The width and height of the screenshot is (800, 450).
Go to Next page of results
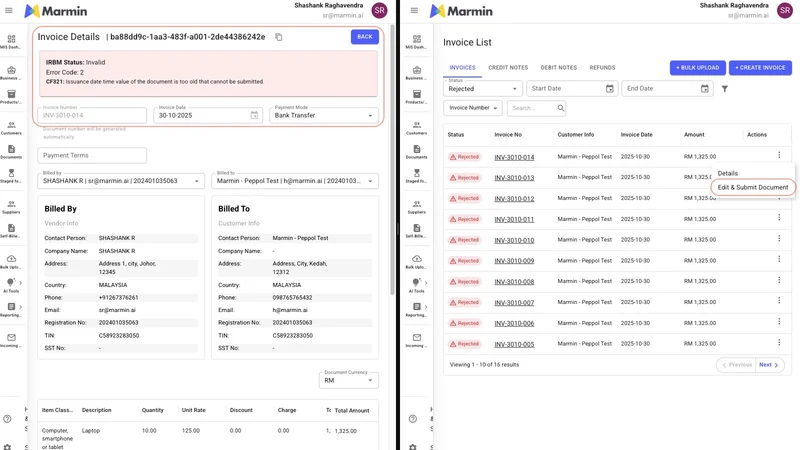tap(769, 365)
